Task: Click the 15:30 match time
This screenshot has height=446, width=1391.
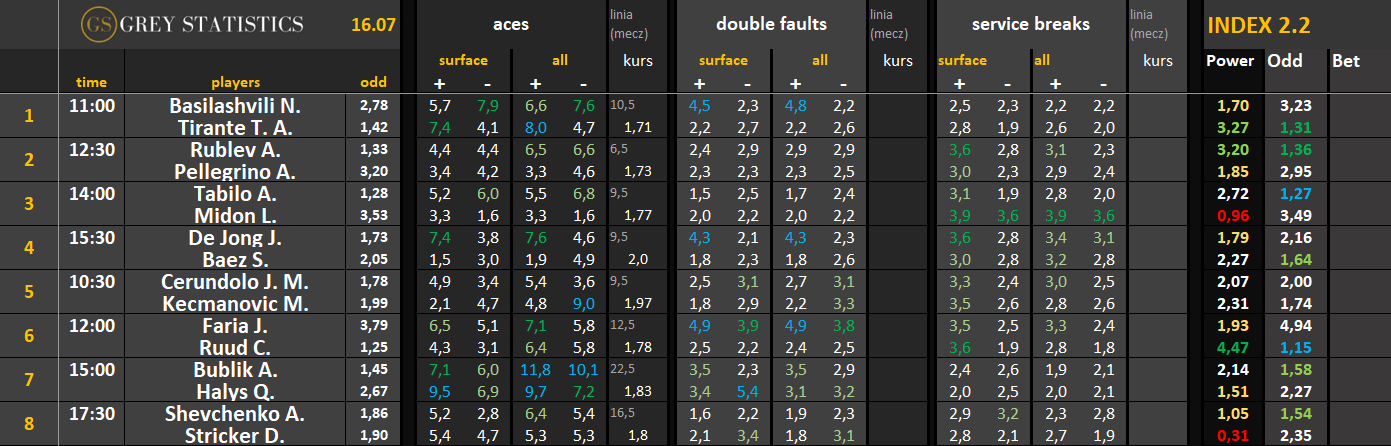Action: pyautogui.click(x=91, y=237)
